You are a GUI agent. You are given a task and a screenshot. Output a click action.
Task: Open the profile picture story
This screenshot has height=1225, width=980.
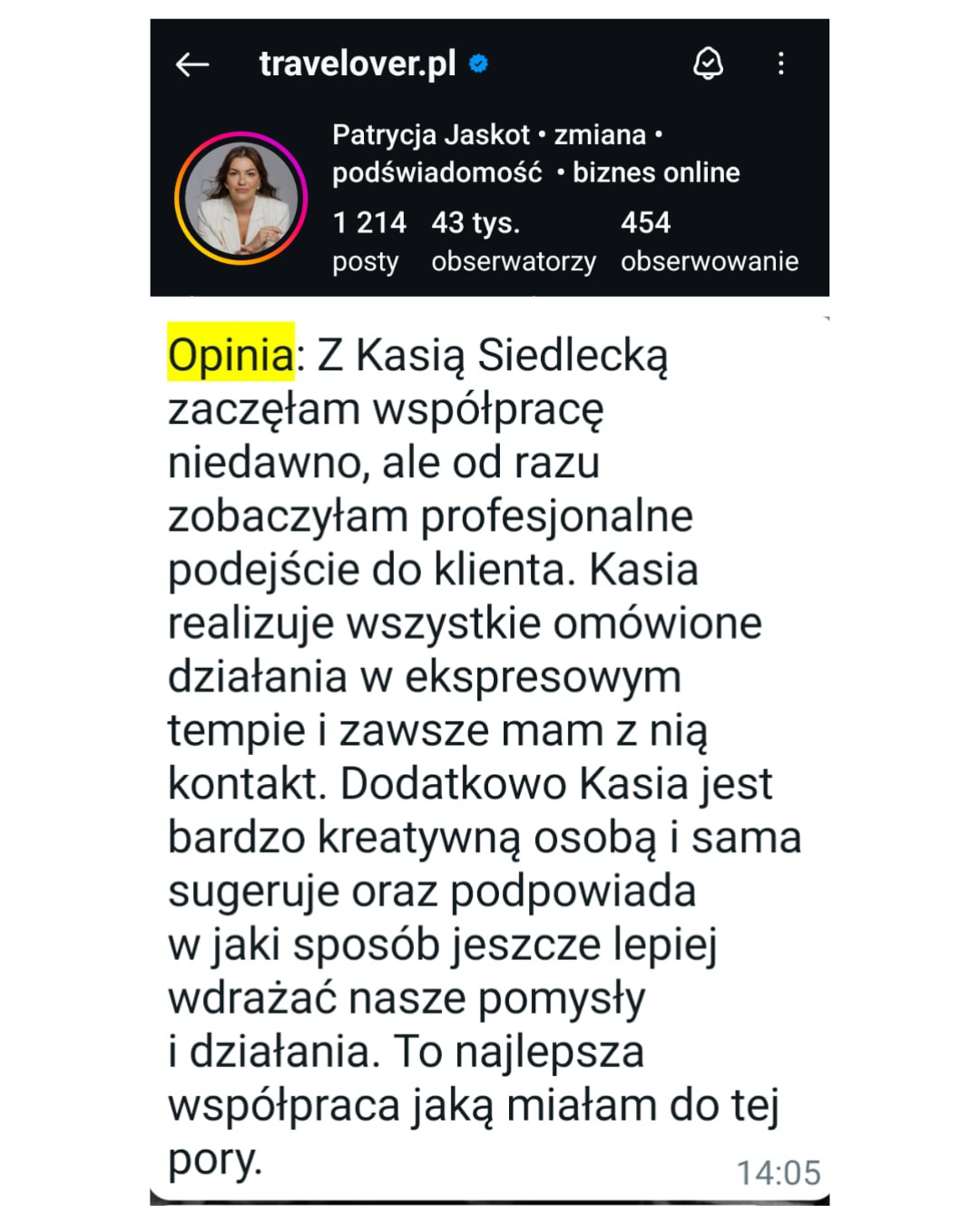[x=241, y=198]
